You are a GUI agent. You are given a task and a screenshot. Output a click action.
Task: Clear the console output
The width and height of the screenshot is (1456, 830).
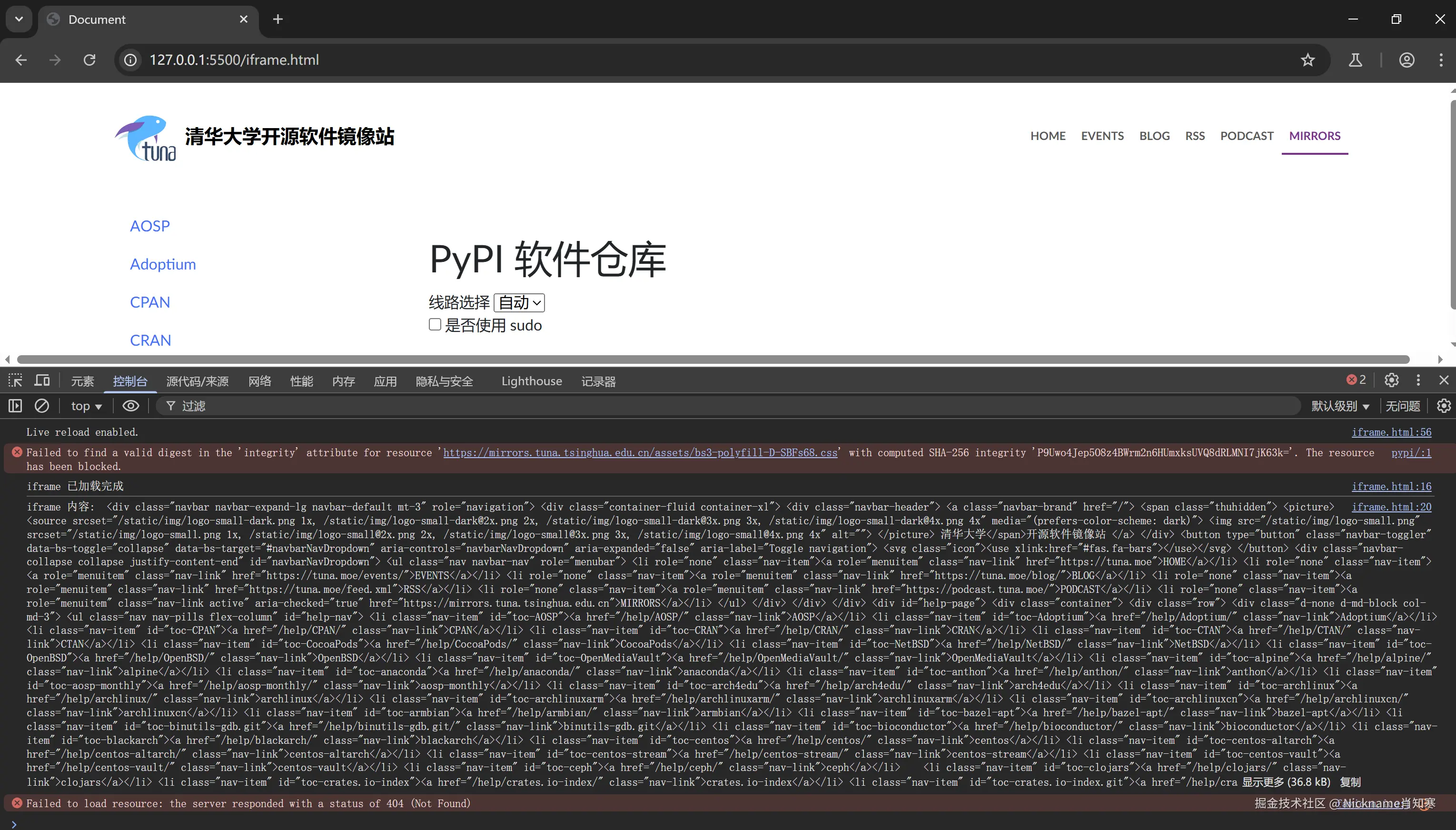click(42, 406)
